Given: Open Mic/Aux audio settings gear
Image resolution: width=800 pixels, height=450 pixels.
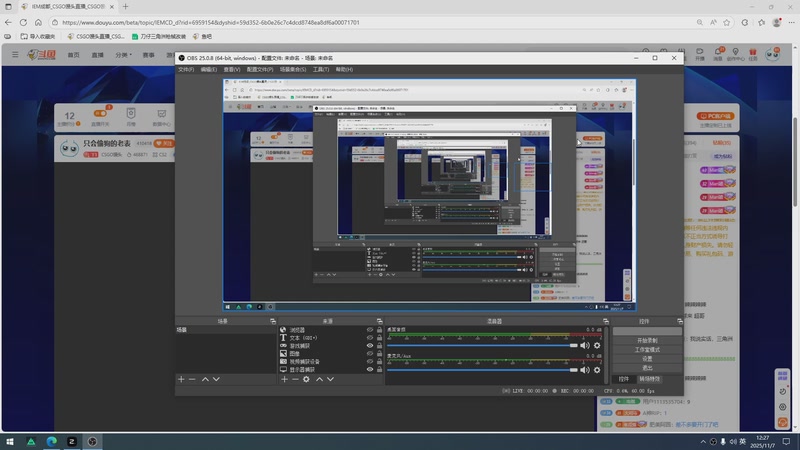Looking at the screenshot, I should (598, 370).
